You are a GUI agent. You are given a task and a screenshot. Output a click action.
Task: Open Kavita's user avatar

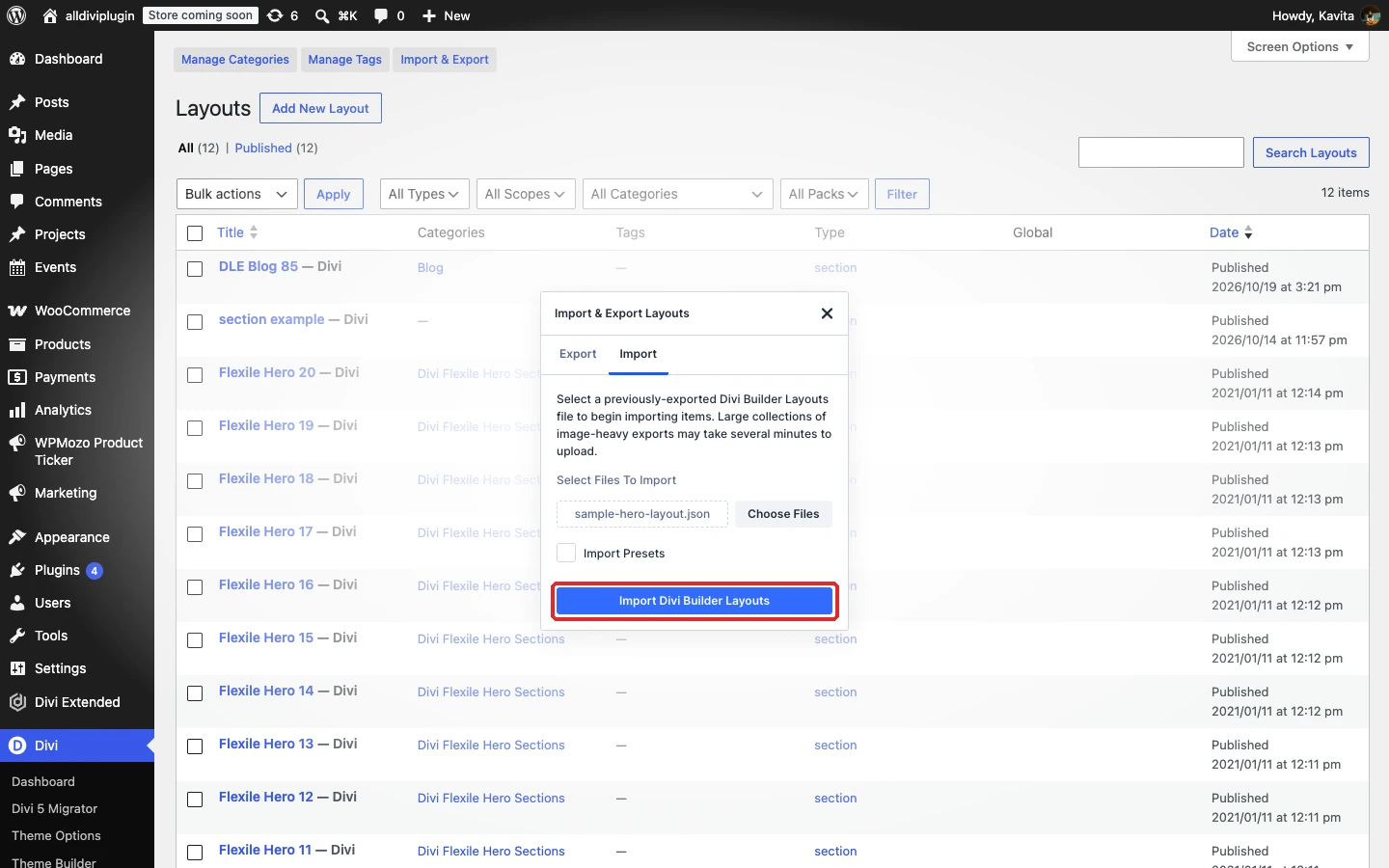1371,15
